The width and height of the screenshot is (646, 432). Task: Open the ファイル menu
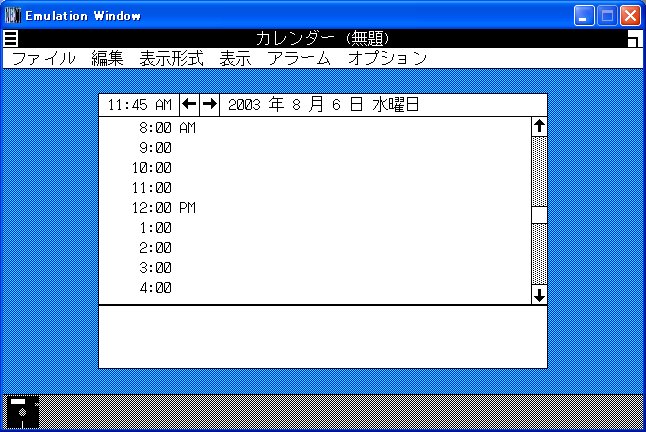pyautogui.click(x=43, y=58)
